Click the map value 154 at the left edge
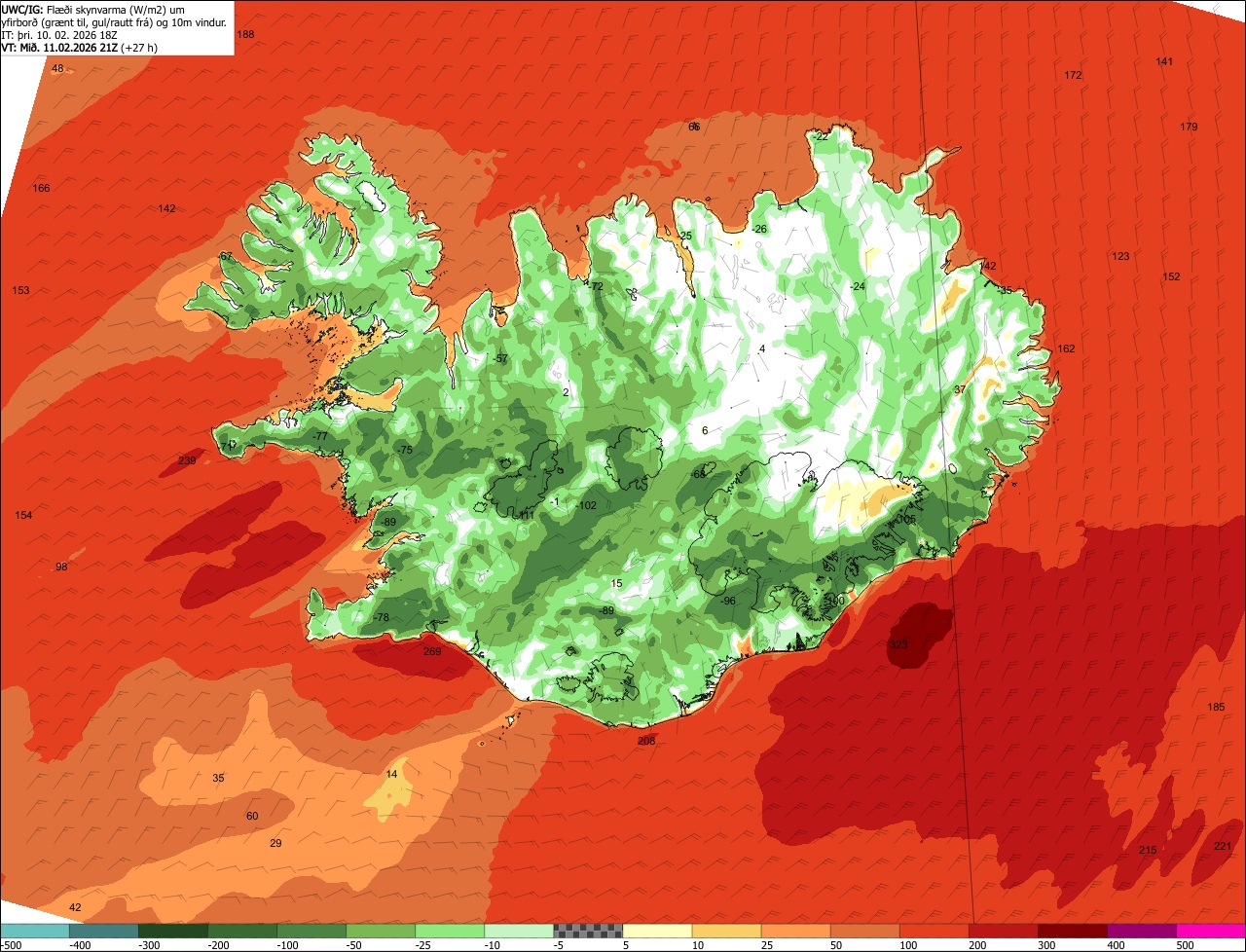Image resolution: width=1246 pixels, height=952 pixels. click(x=23, y=515)
